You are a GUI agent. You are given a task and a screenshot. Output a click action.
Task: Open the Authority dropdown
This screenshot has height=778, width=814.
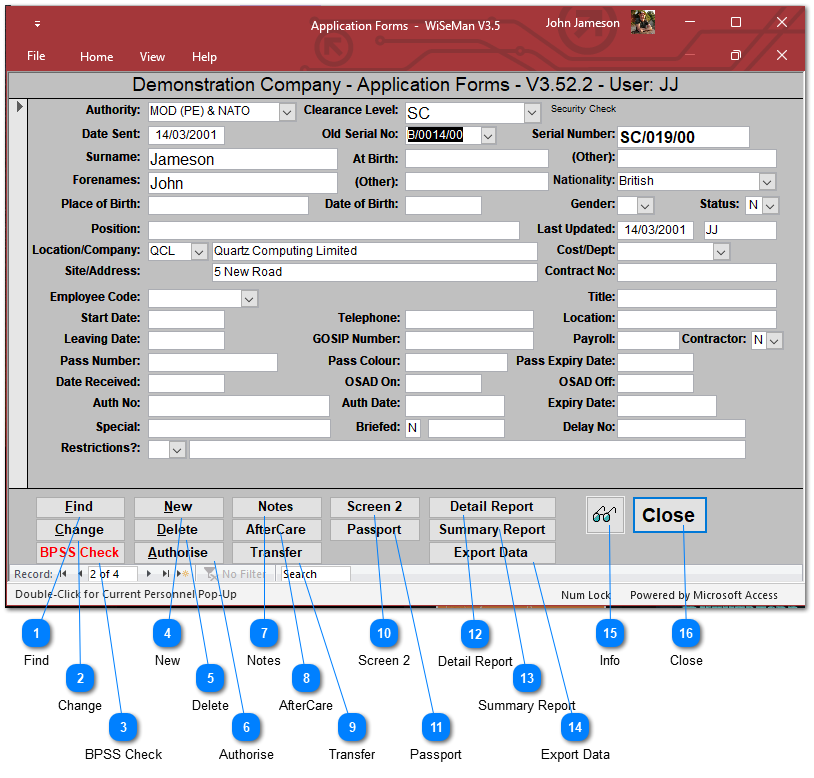[x=287, y=112]
